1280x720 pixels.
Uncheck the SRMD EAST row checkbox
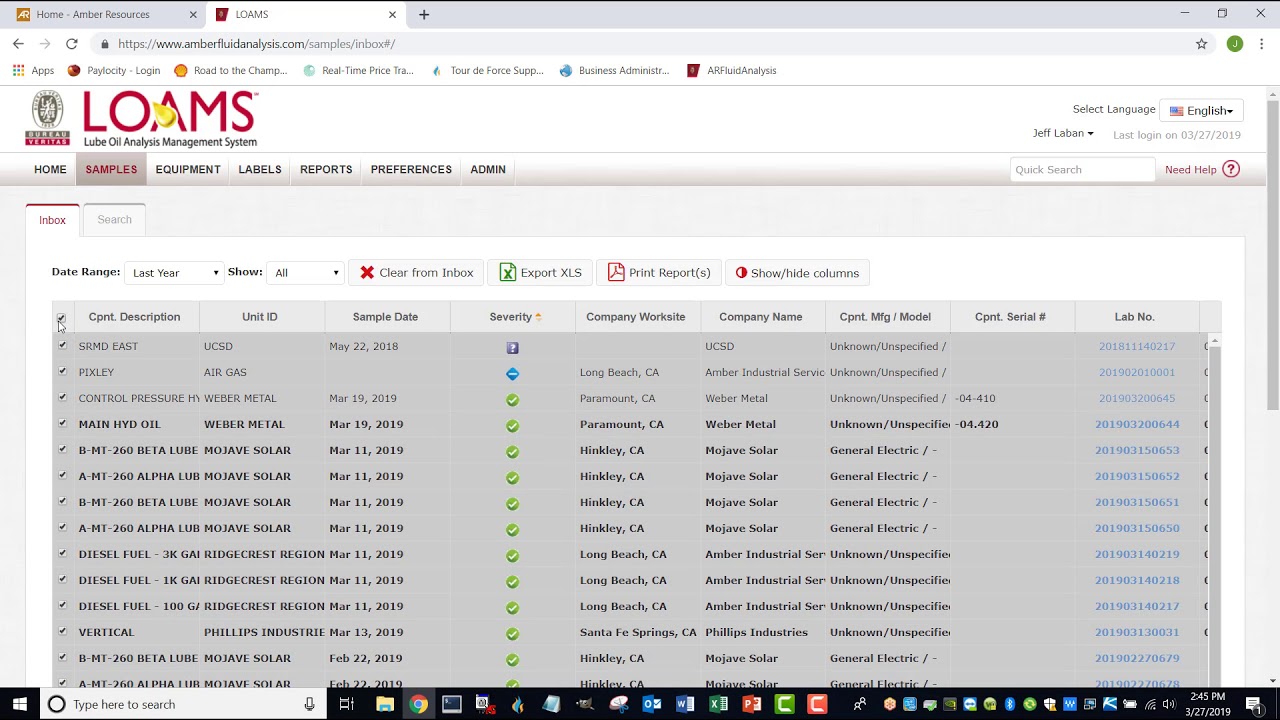pos(62,345)
